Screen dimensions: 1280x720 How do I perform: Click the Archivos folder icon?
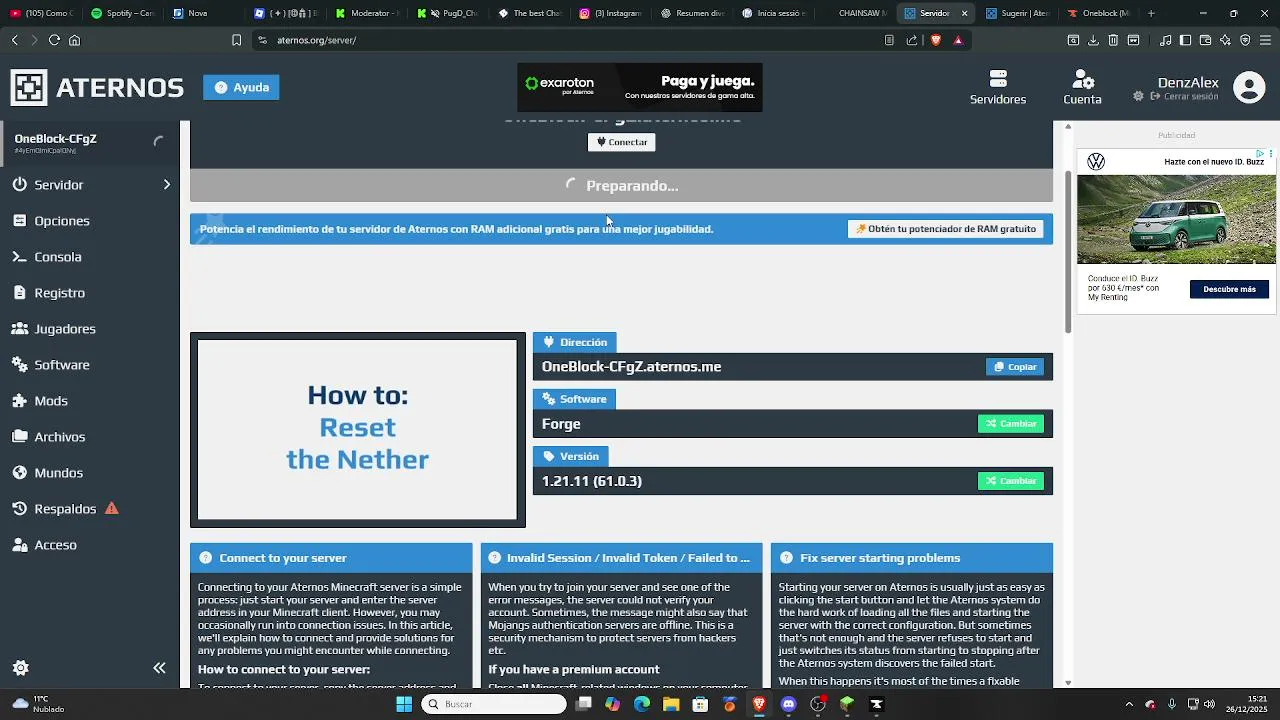tap(19, 437)
